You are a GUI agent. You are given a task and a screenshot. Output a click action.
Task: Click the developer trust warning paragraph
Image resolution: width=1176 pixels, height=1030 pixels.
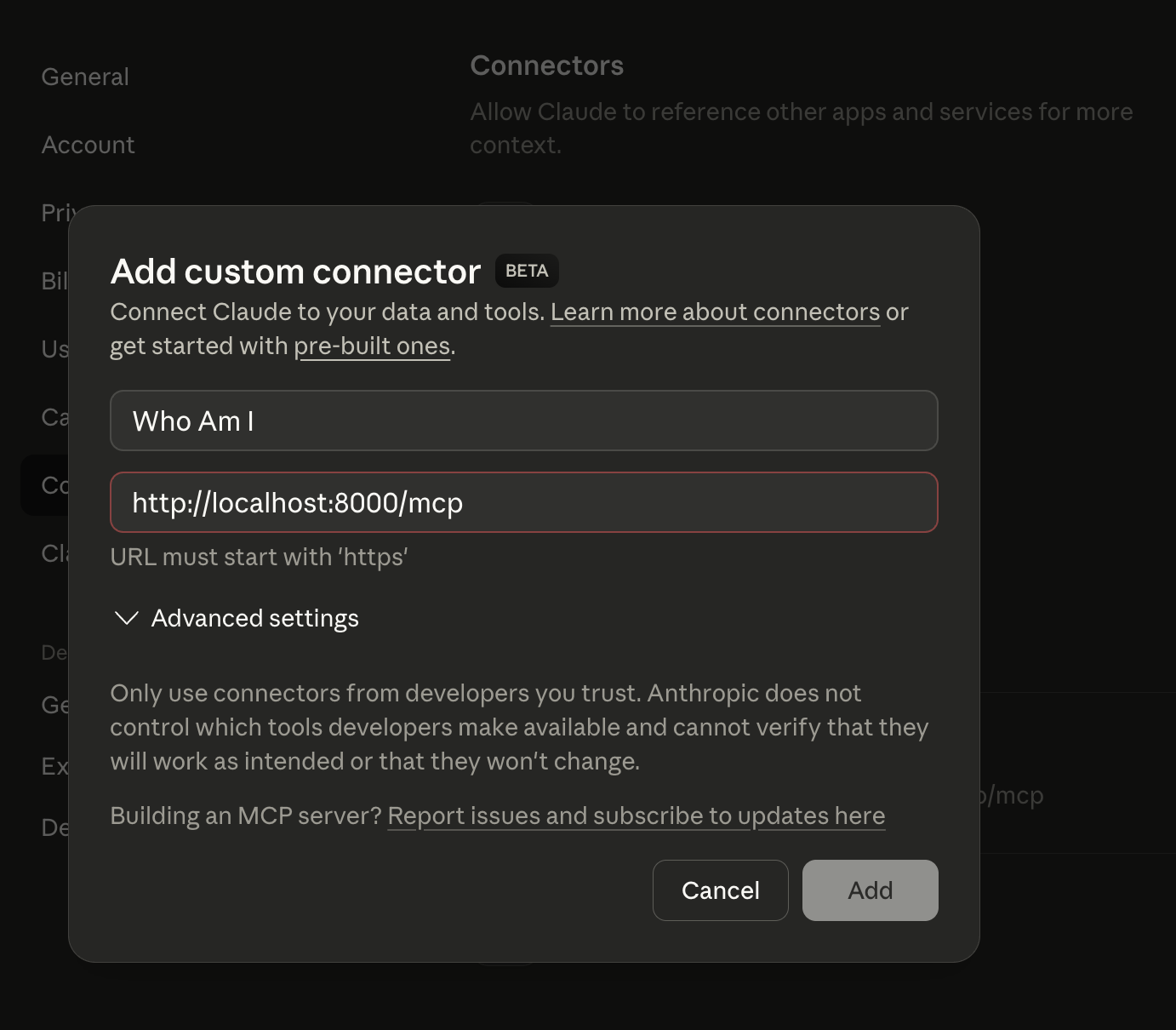coord(519,727)
